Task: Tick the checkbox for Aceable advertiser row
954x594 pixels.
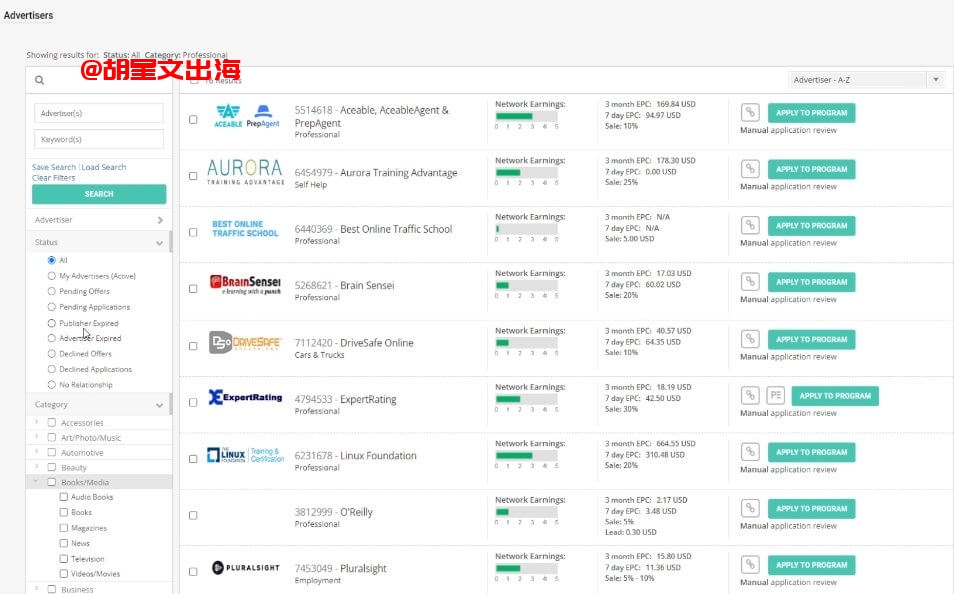Action: tap(193, 120)
